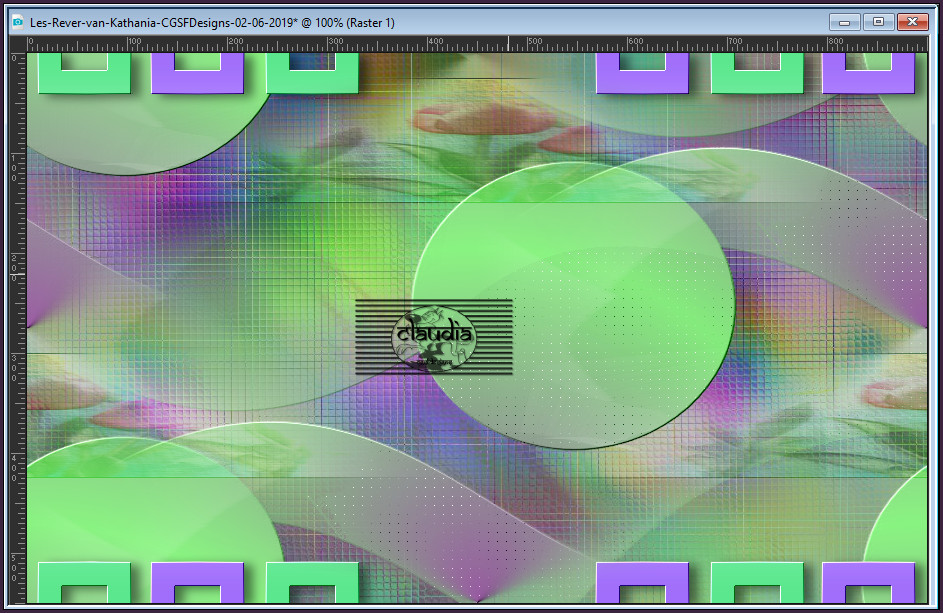Click the '700' label on the horizontal ruler

coord(735,41)
